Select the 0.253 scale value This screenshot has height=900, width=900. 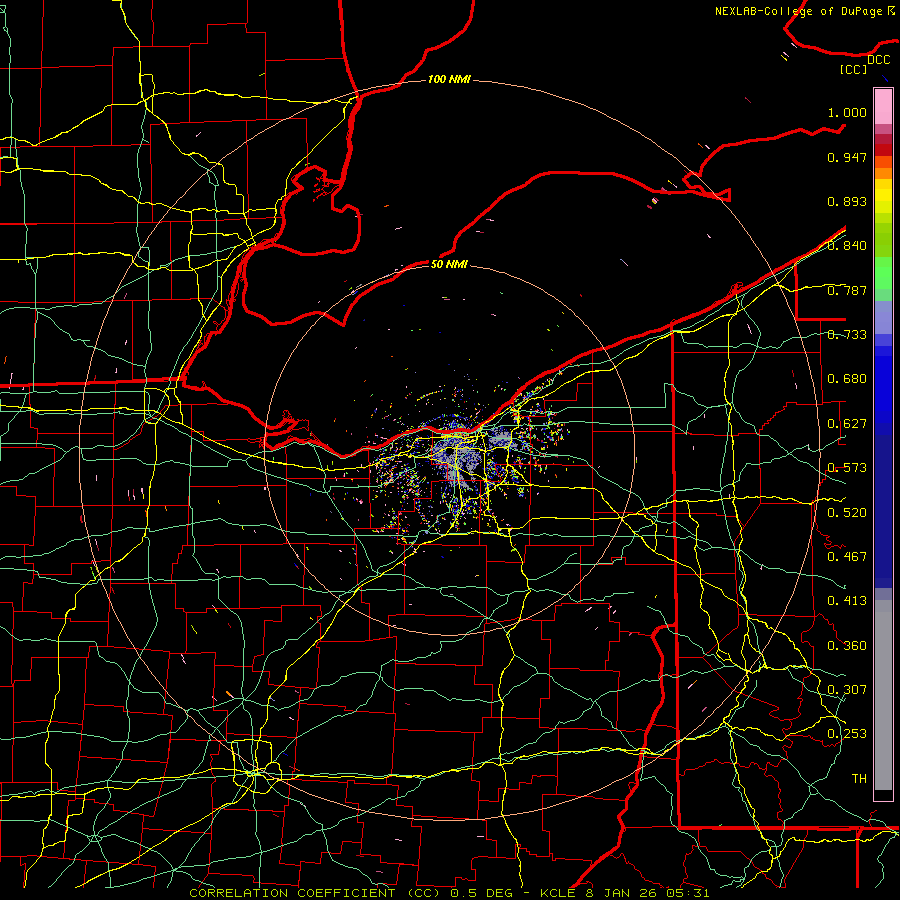(847, 734)
